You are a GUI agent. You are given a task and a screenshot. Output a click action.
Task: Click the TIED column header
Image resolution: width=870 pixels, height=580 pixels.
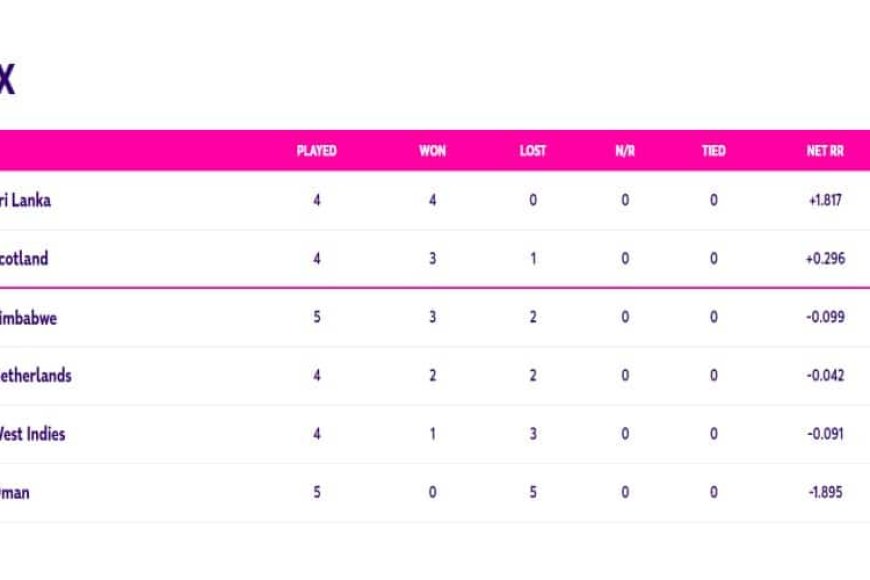[x=714, y=151]
